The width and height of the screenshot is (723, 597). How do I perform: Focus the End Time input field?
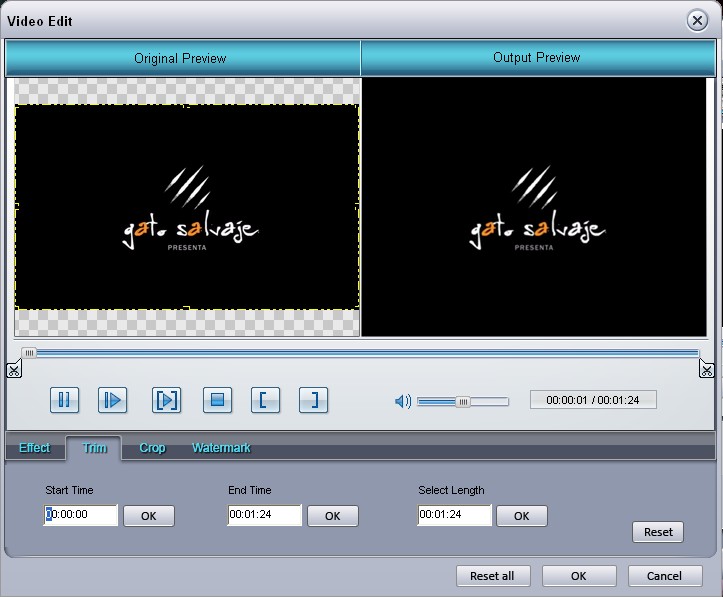265,514
